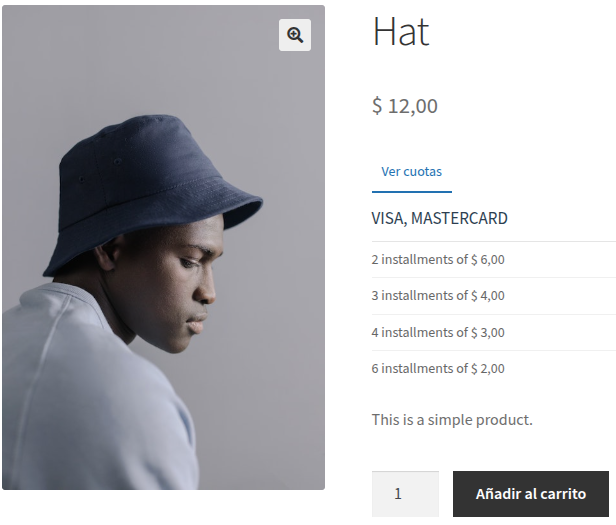The height and width of the screenshot is (525, 616).
Task: Choose the 4 installments of $ 3,00 row
Action: (438, 332)
